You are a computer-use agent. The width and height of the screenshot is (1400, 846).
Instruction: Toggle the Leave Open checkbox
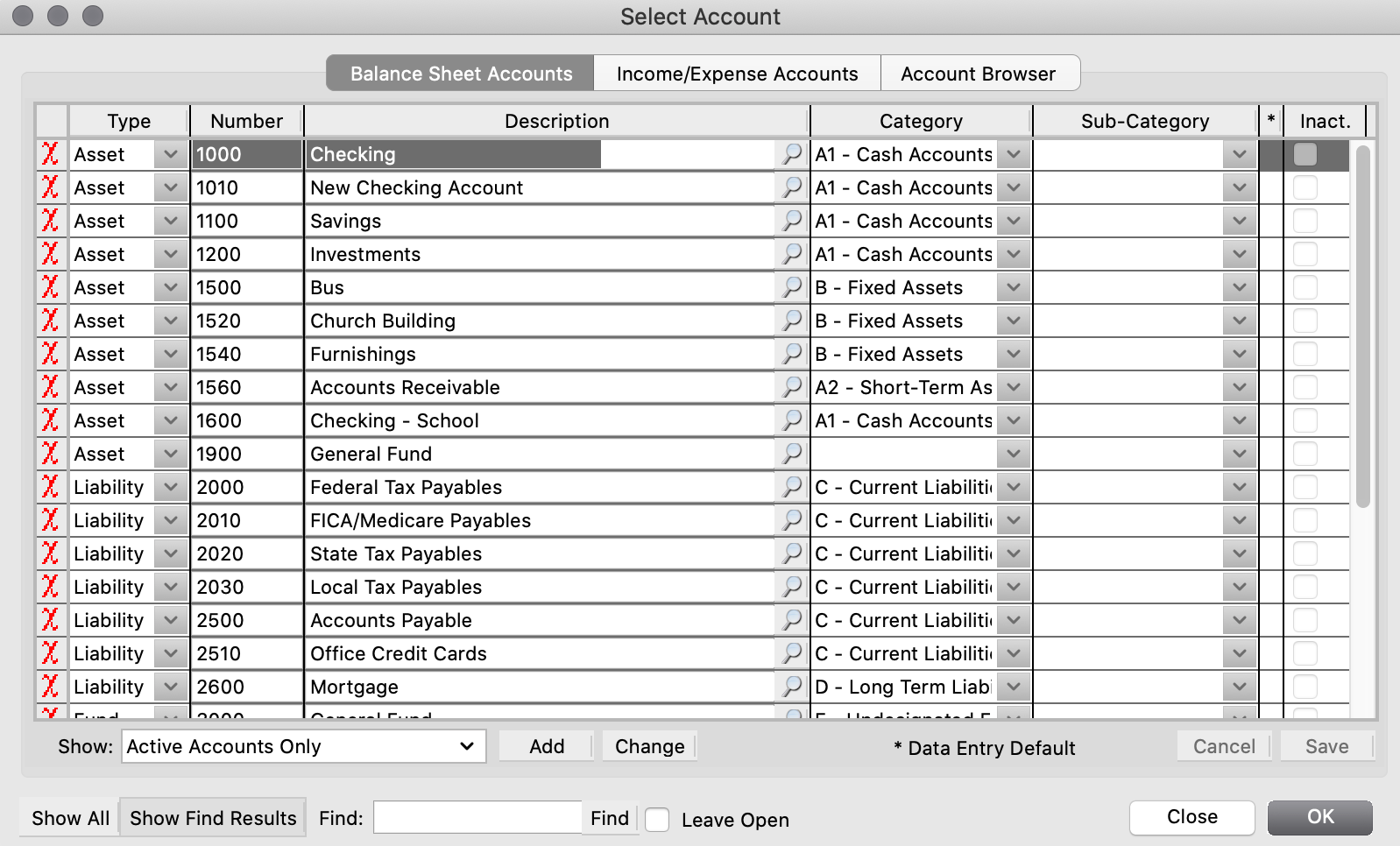[x=657, y=820]
